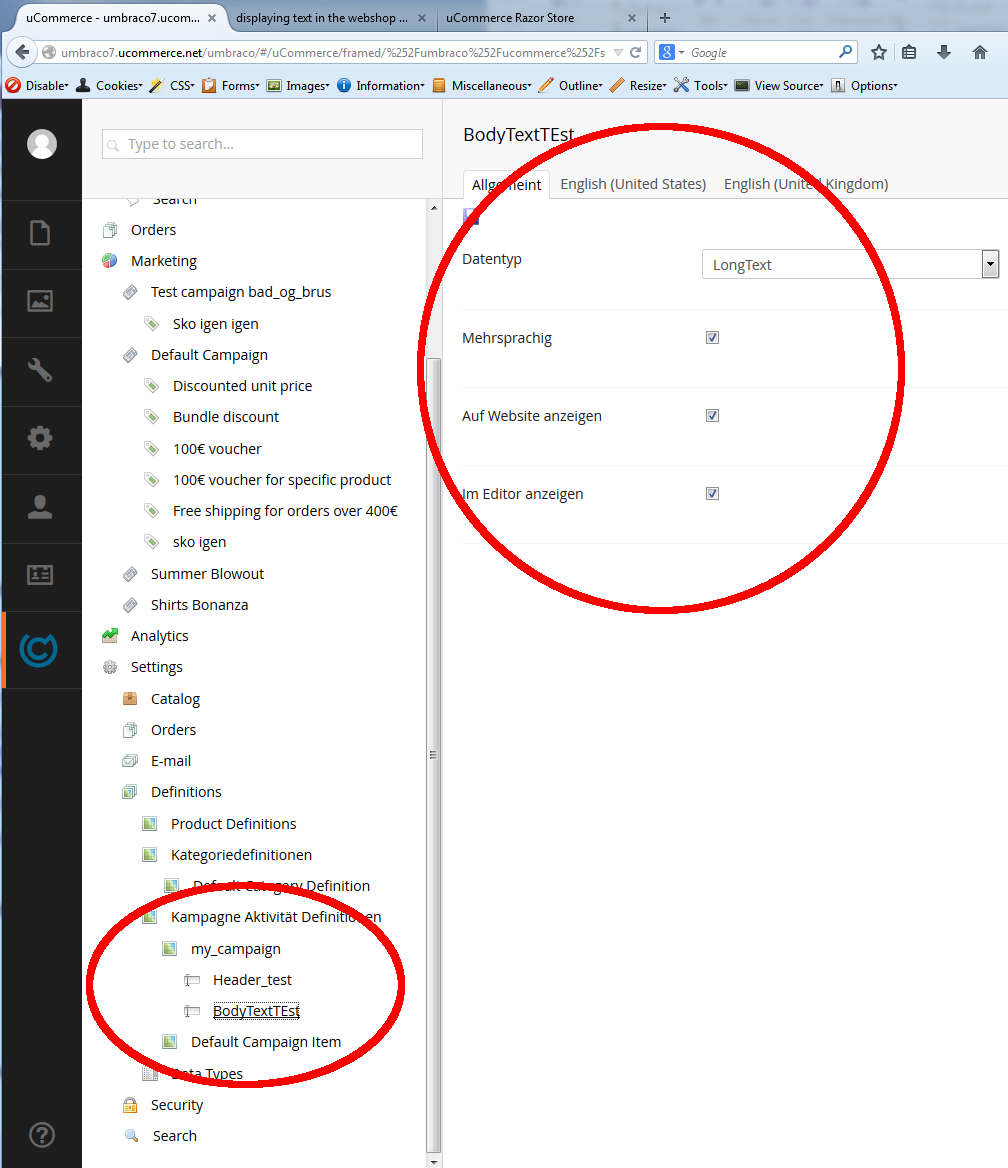Toggle the Im Editor anzeigen checkbox
1008x1168 pixels.
point(712,493)
